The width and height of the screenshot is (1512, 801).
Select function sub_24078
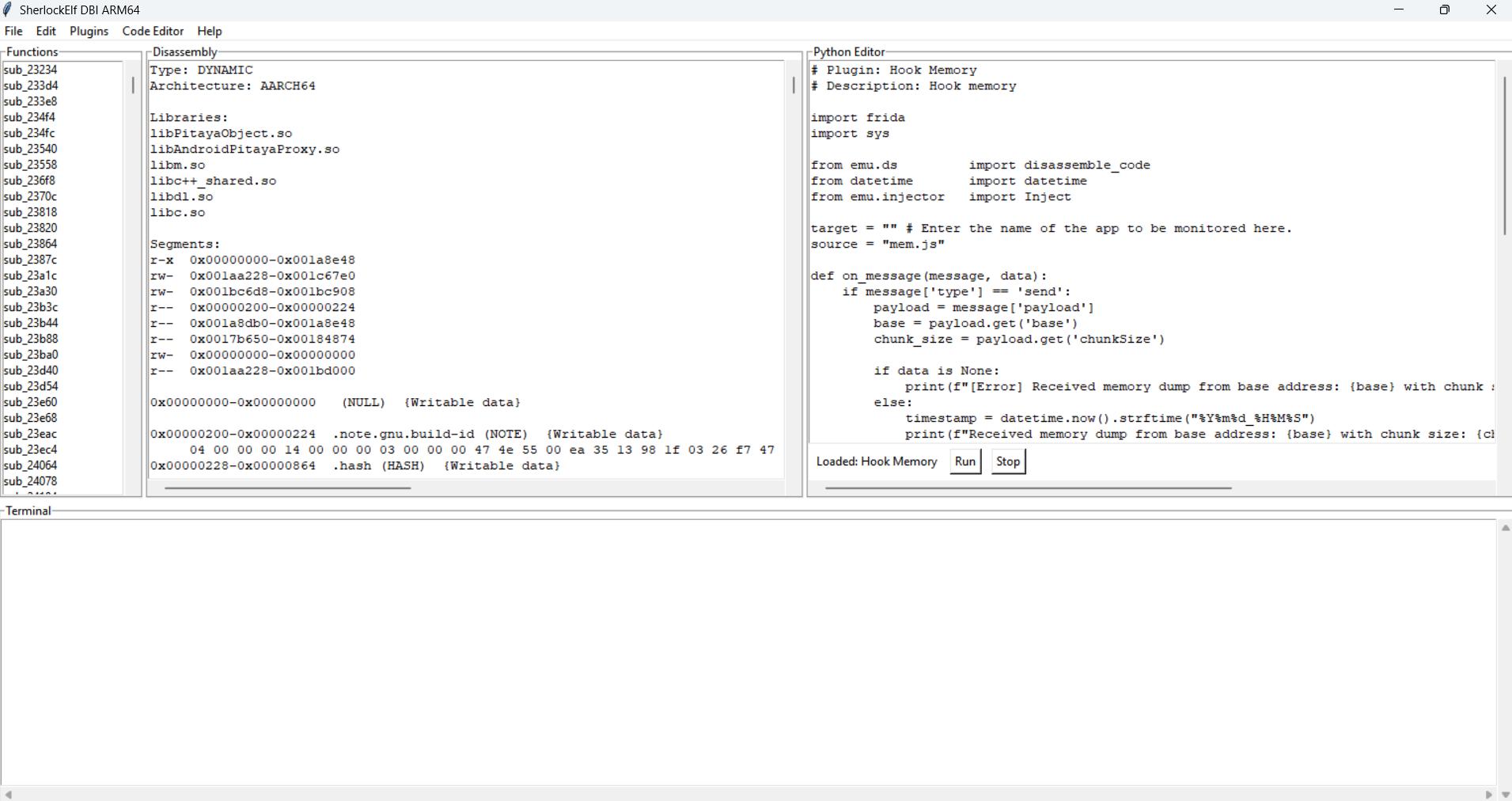(30, 481)
